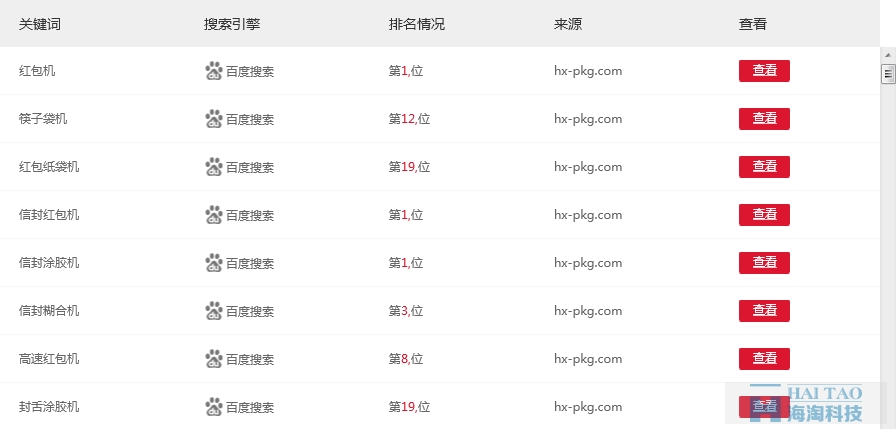Click the Baidu paw icon beside 红包机
896x429 pixels.
click(213, 71)
